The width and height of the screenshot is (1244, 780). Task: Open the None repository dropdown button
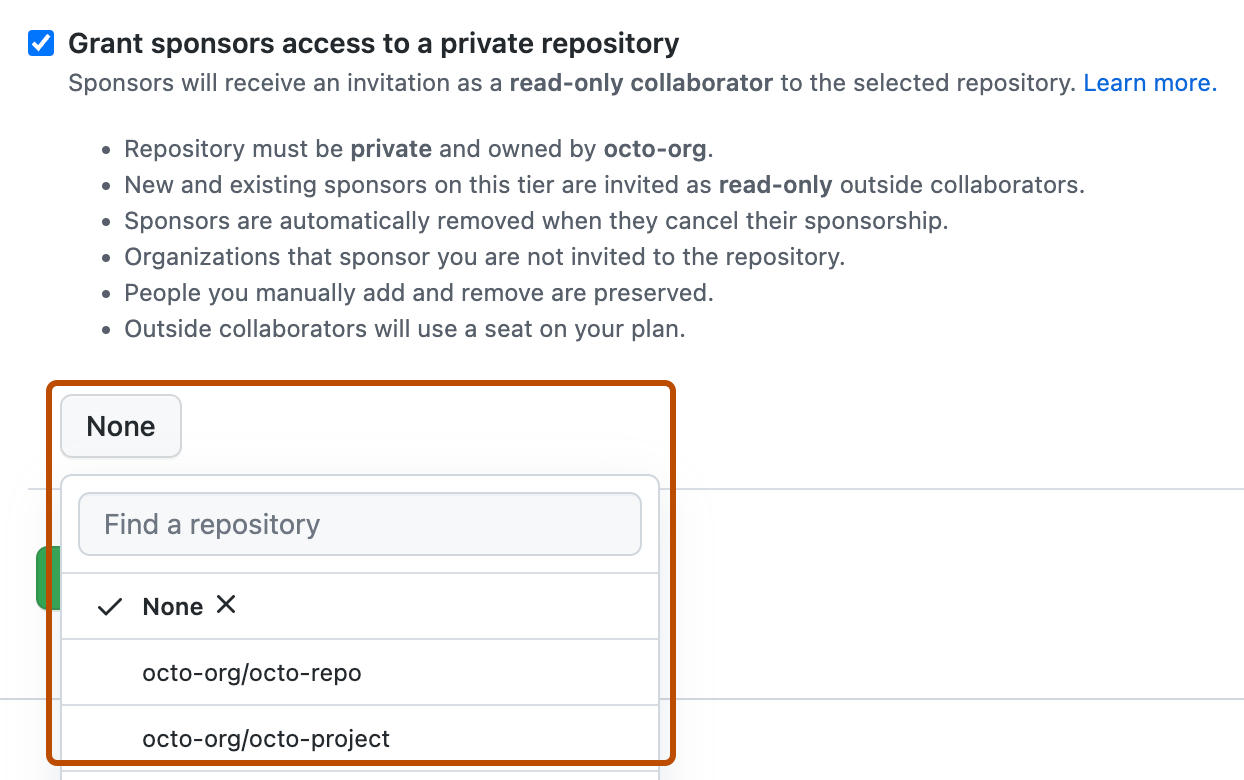[x=120, y=425]
